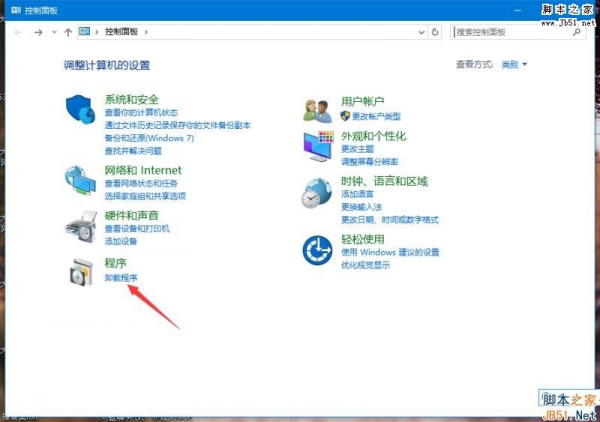The height and width of the screenshot is (422, 600).
Task: Click the 时钟、语言和区域 heading
Action: tap(384, 181)
